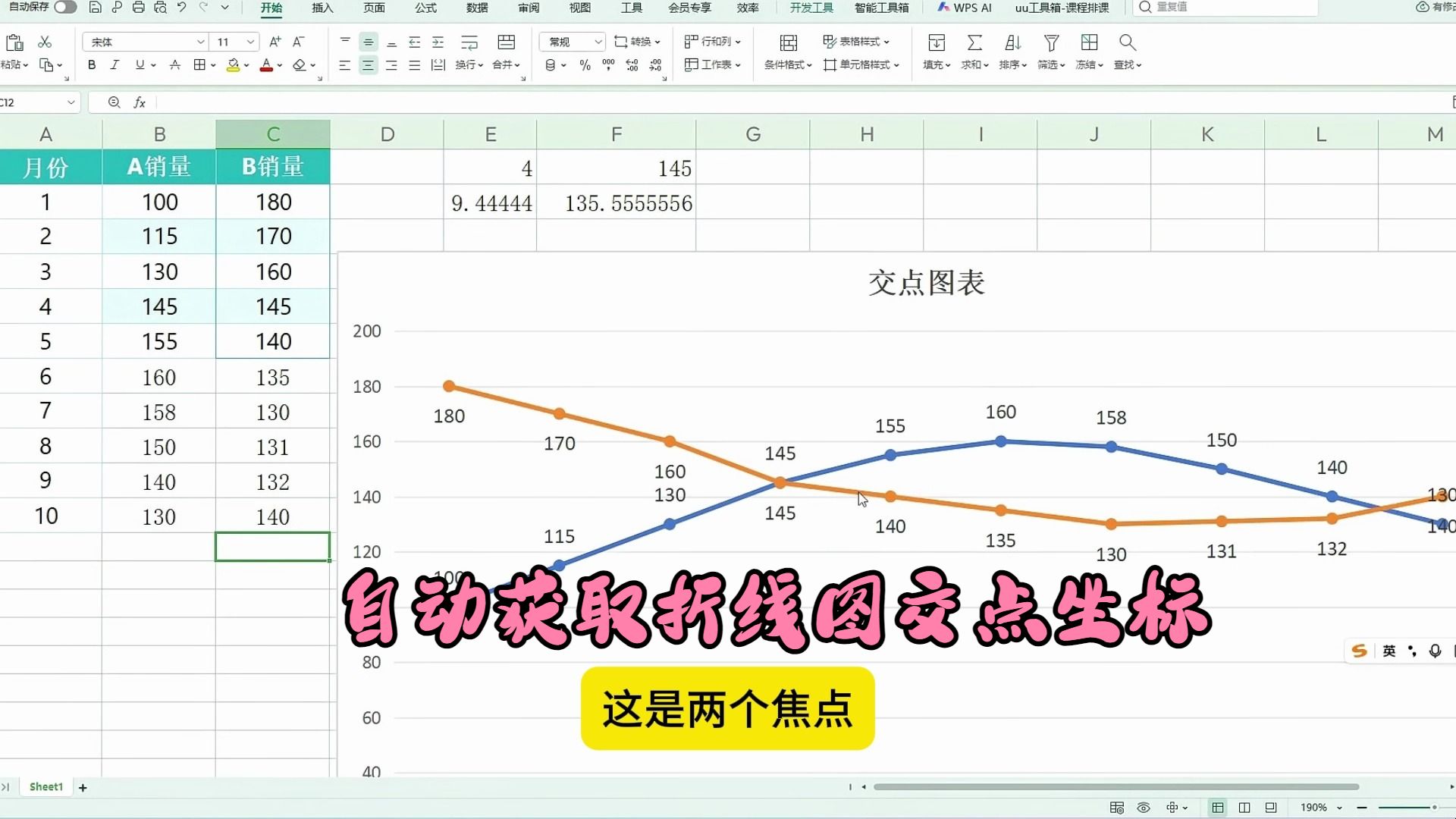Click the copy icon
This screenshot has height=819, width=1456.
point(46,65)
